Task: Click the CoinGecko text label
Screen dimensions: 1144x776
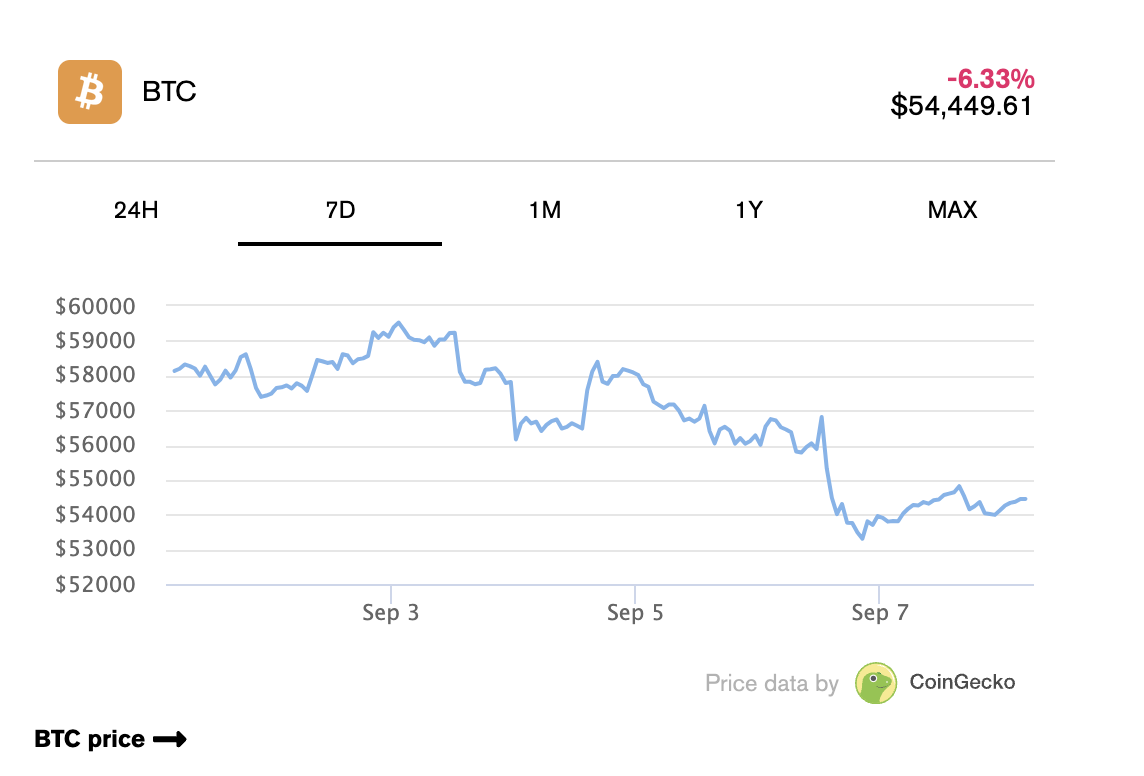Action: pyautogui.click(x=962, y=683)
